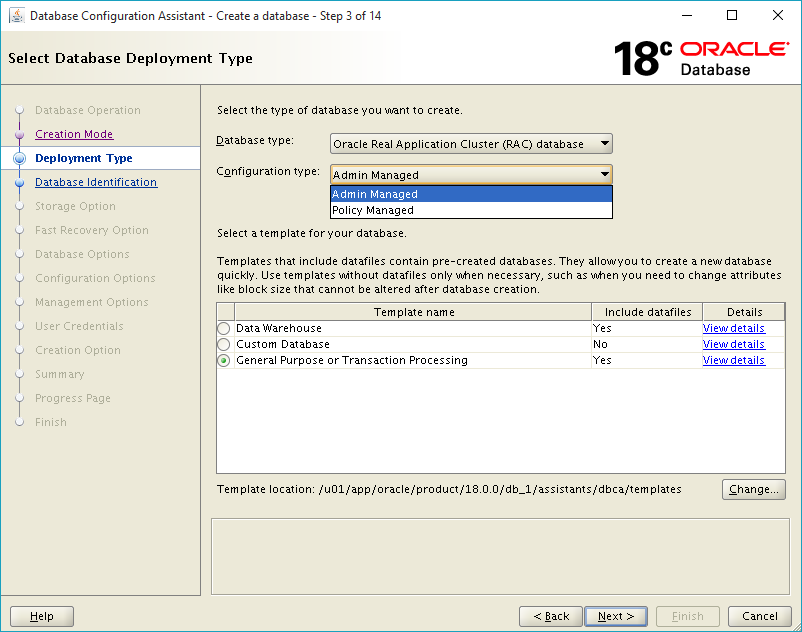This screenshot has height=632, width=802.
Task: Go to the Creation Mode step
Action: 74,134
